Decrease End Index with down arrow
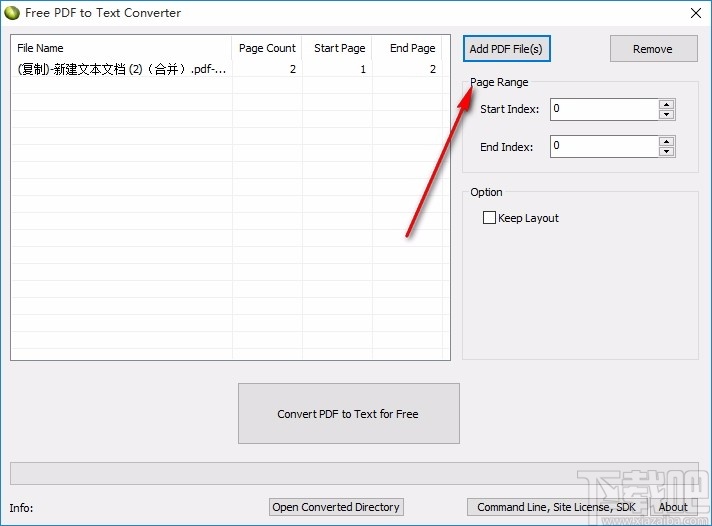This screenshot has height=526, width=712. click(x=667, y=152)
